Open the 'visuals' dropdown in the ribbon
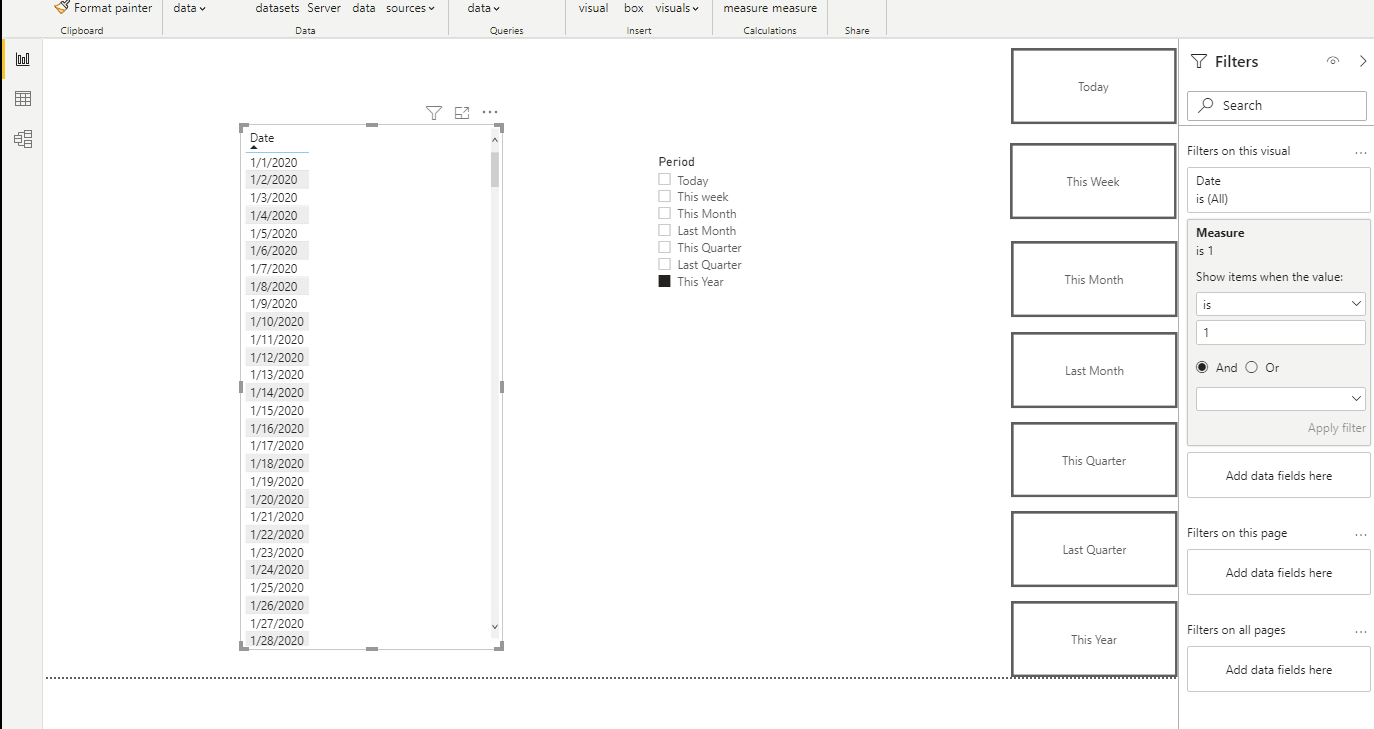The height and width of the screenshot is (729, 1374). coord(677,8)
